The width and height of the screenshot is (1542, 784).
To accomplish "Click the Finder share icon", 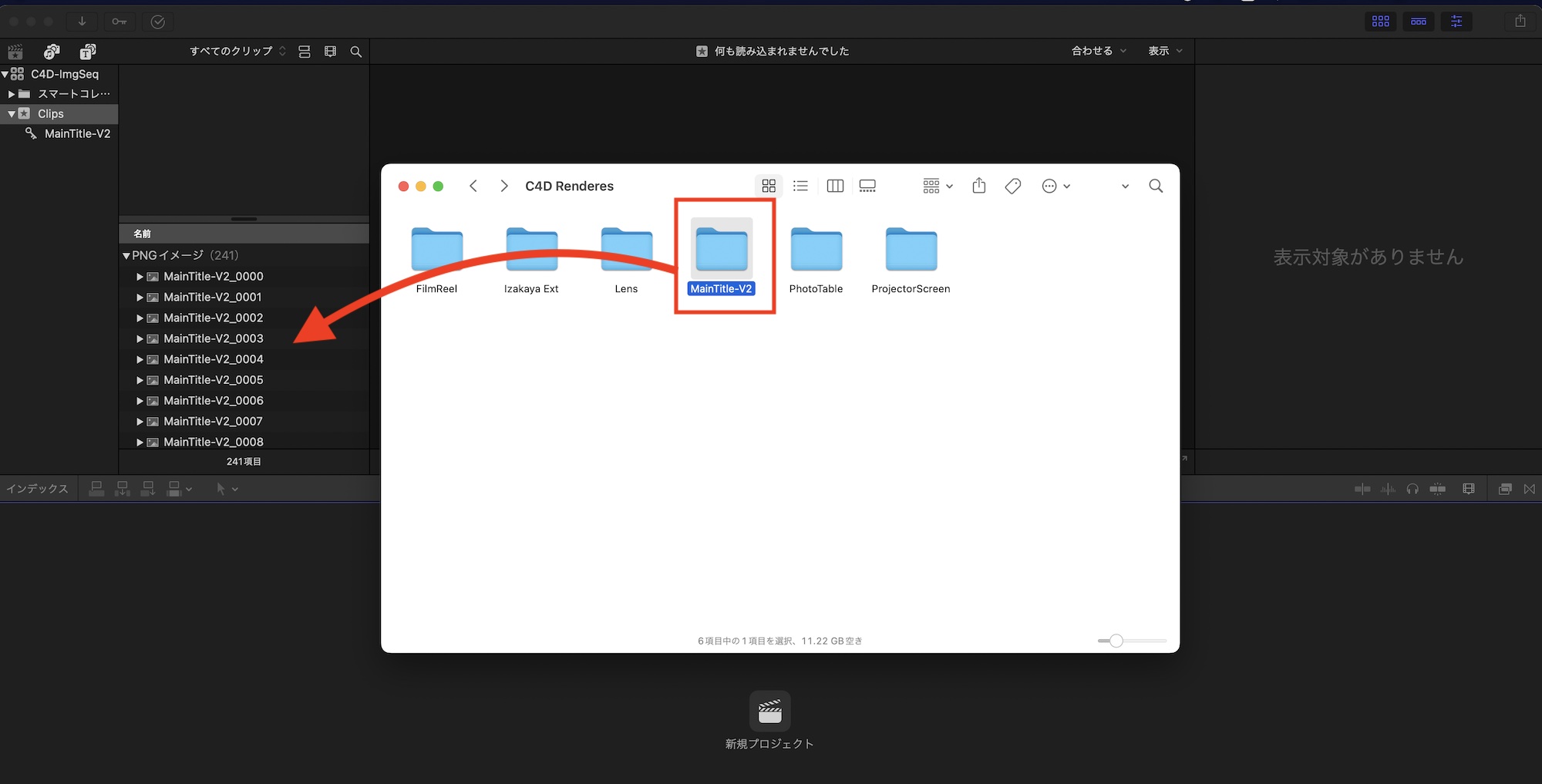I will [978, 186].
